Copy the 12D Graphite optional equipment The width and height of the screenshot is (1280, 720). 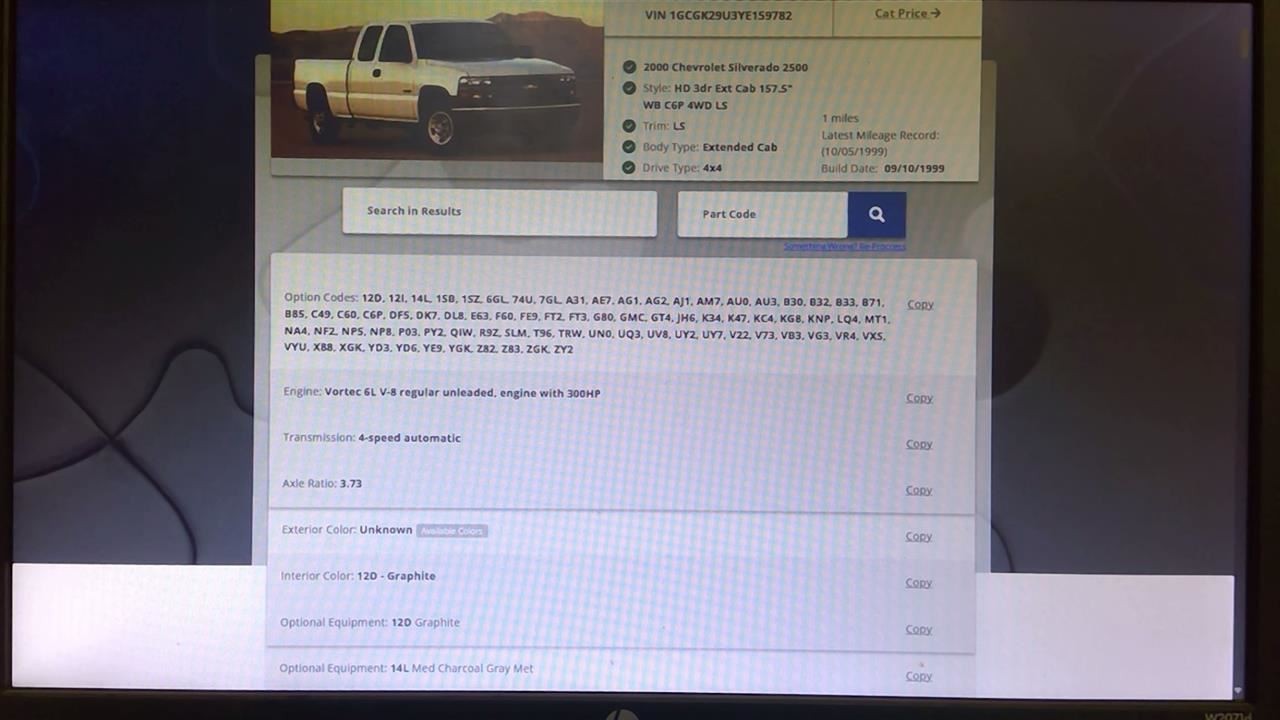tap(919, 629)
